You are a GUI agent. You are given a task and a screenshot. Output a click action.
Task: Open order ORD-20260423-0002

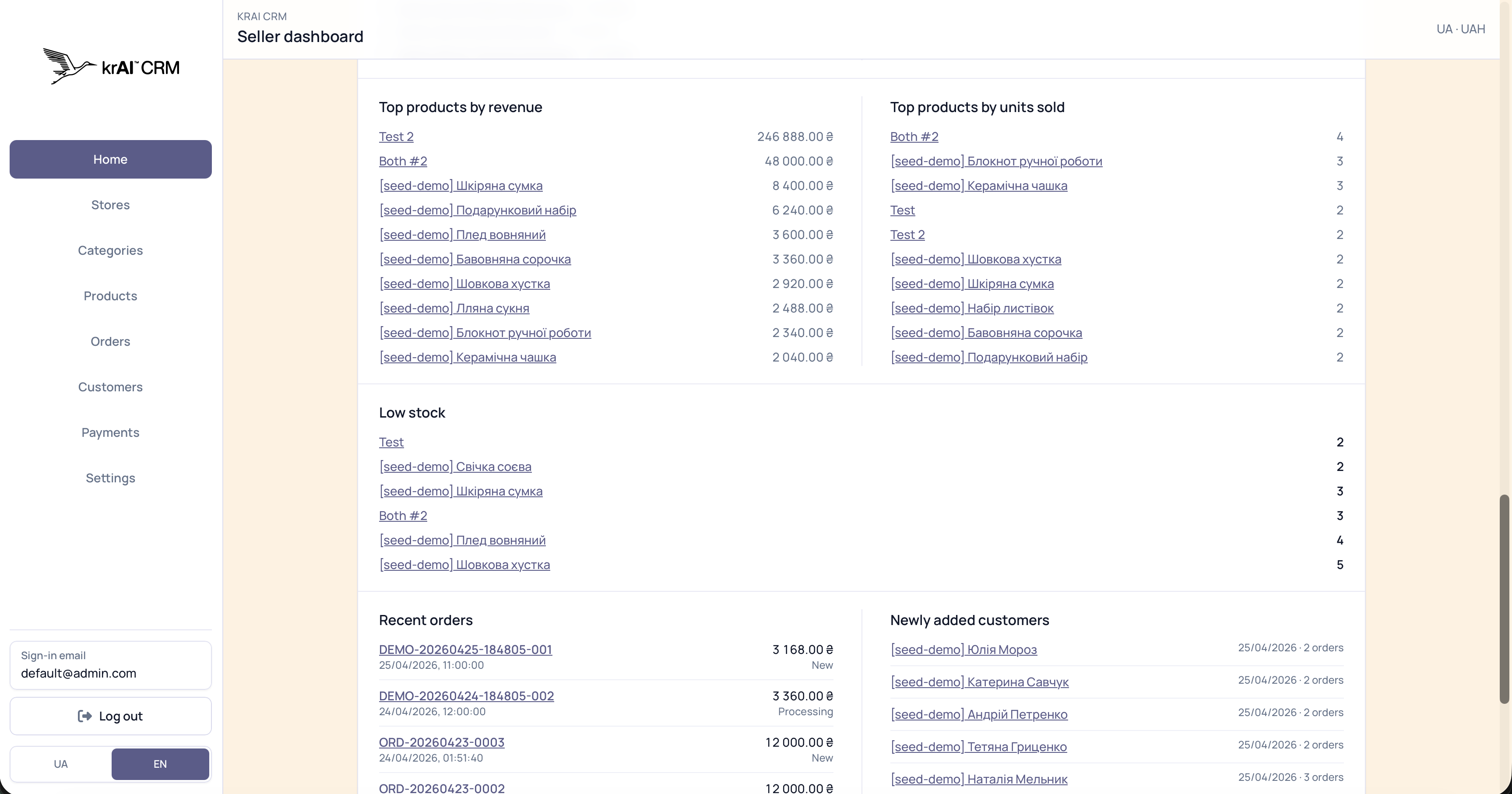pos(441,788)
